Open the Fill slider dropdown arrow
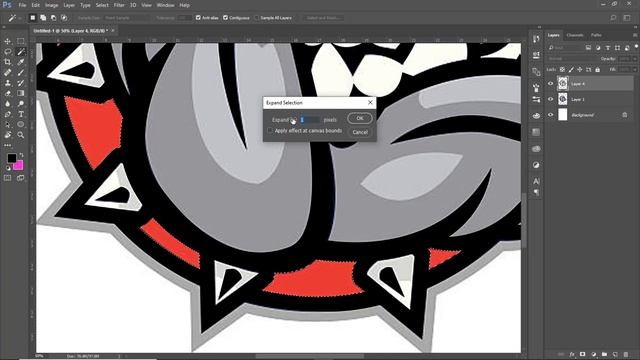The height and width of the screenshot is (360, 640). (x=635, y=70)
